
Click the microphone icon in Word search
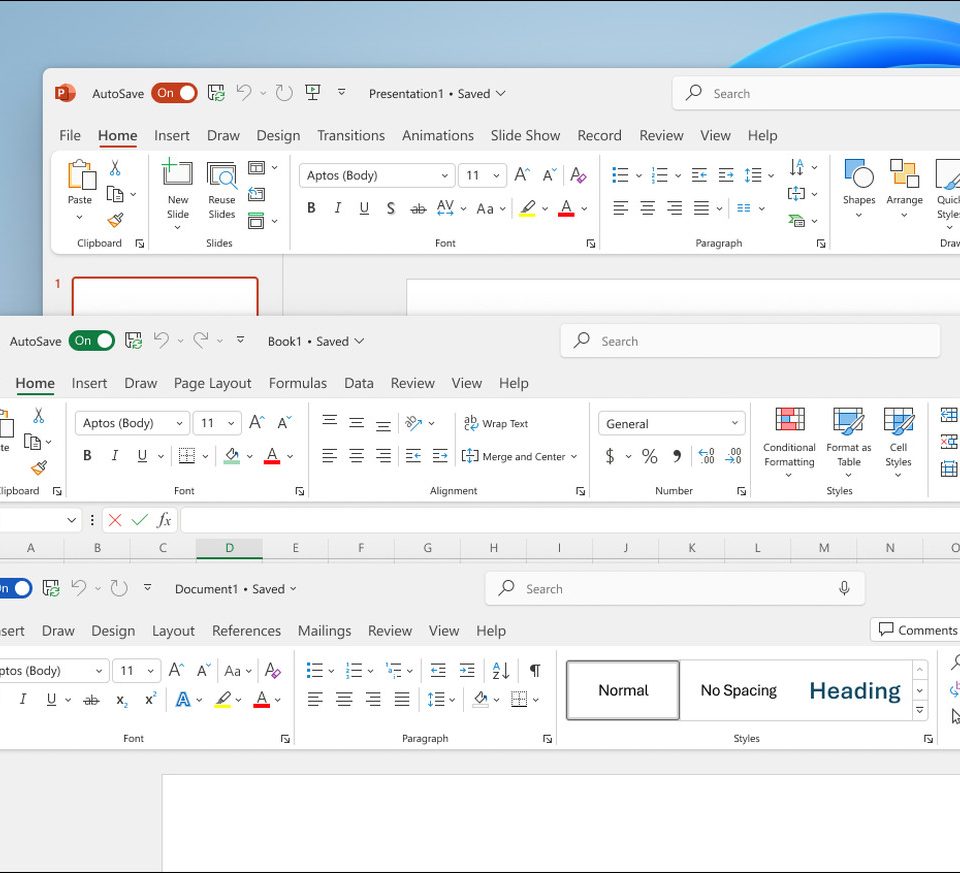coord(844,589)
